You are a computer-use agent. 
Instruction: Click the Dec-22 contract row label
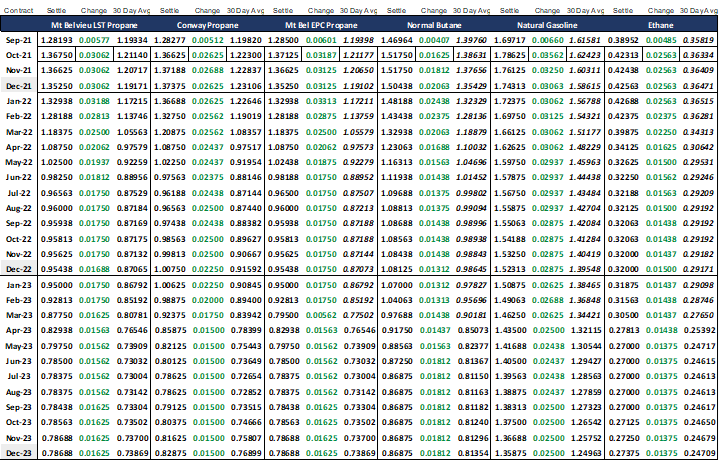[19, 269]
